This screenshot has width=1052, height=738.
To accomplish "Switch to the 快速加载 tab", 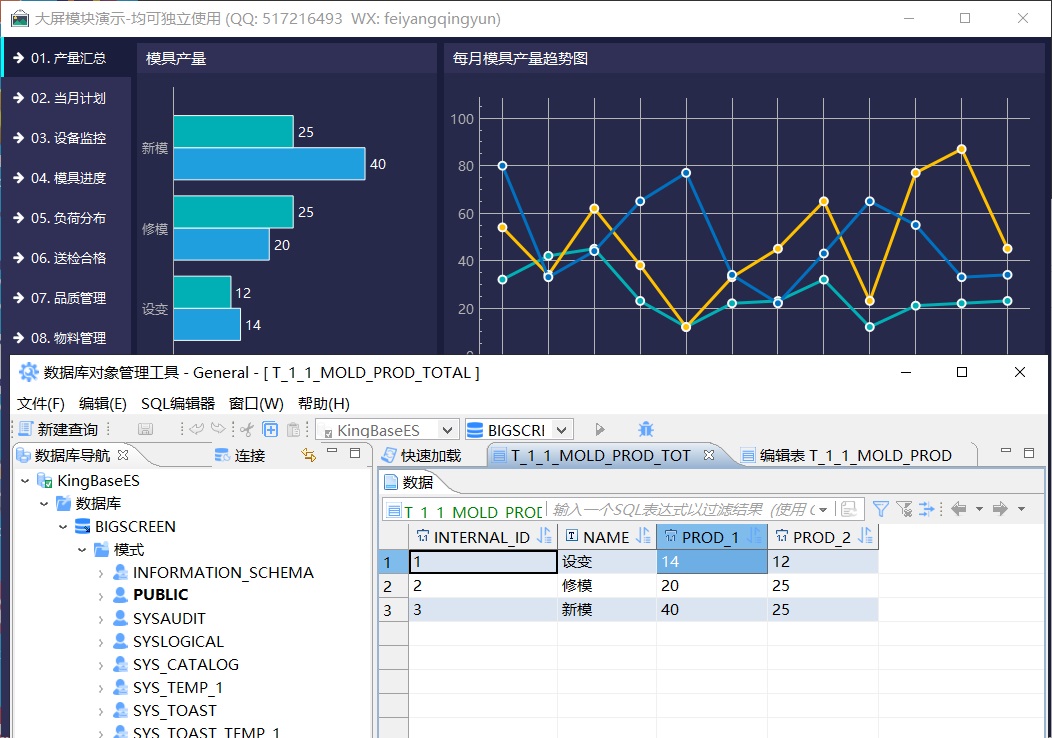I will tap(421, 455).
